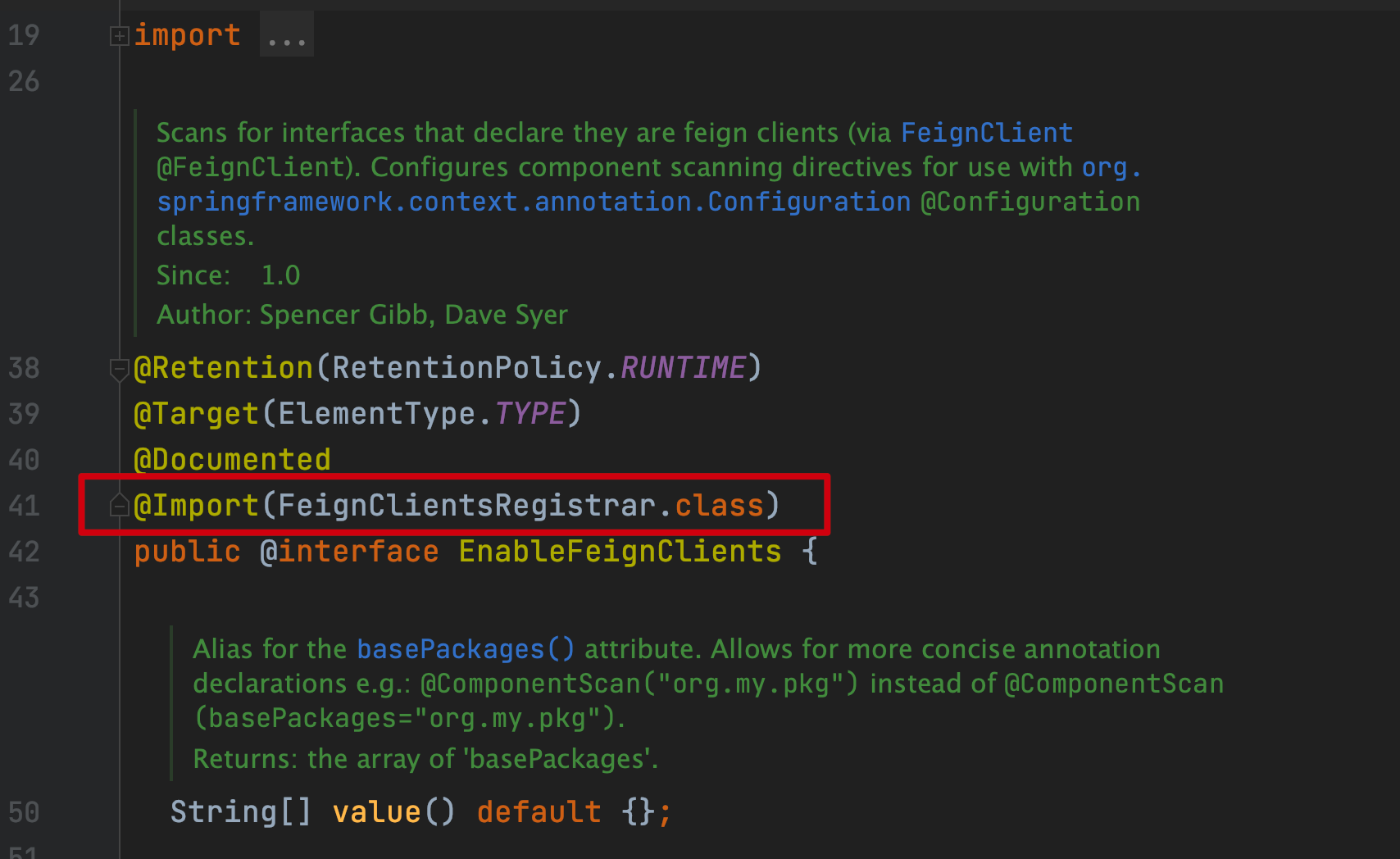1400x859 pixels.
Task: Click the @Target annotation
Action: pos(197,414)
